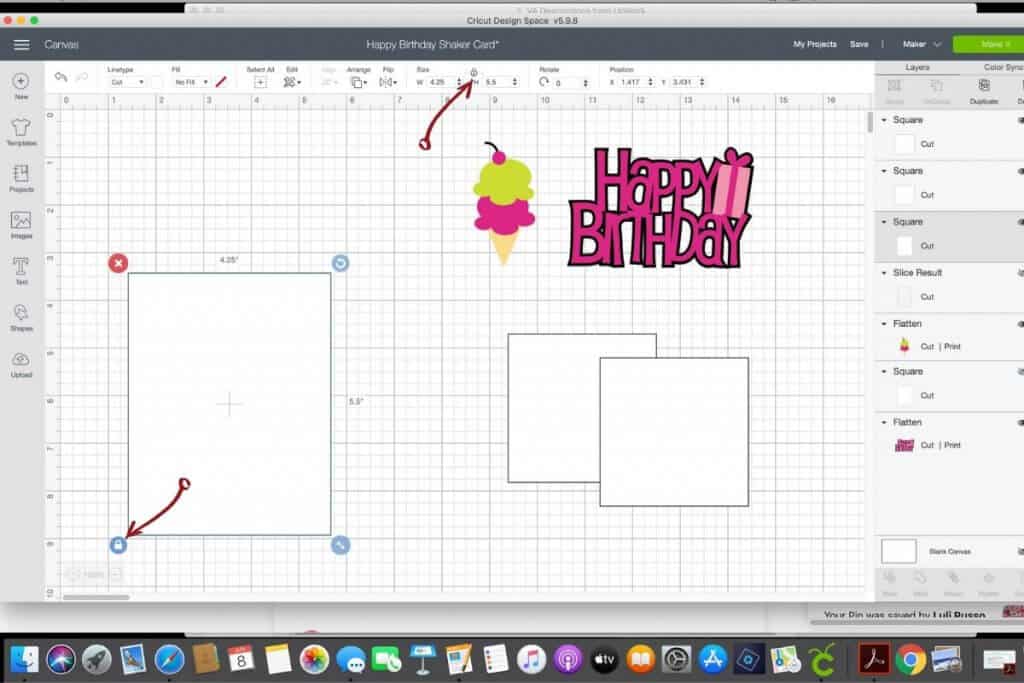This screenshot has height=683, width=1024.
Task: Open the Images library
Action: pos(21,220)
